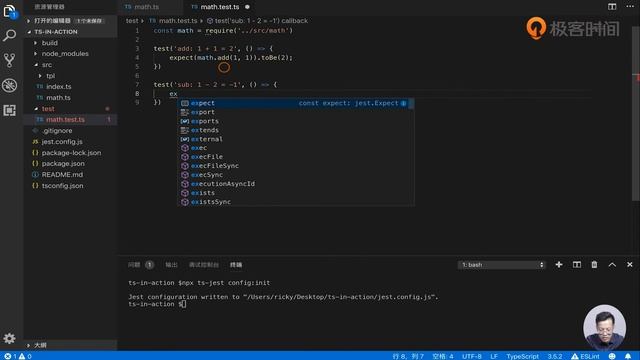Open the Problems panel tab
This screenshot has height=360, width=640.
coord(140,265)
